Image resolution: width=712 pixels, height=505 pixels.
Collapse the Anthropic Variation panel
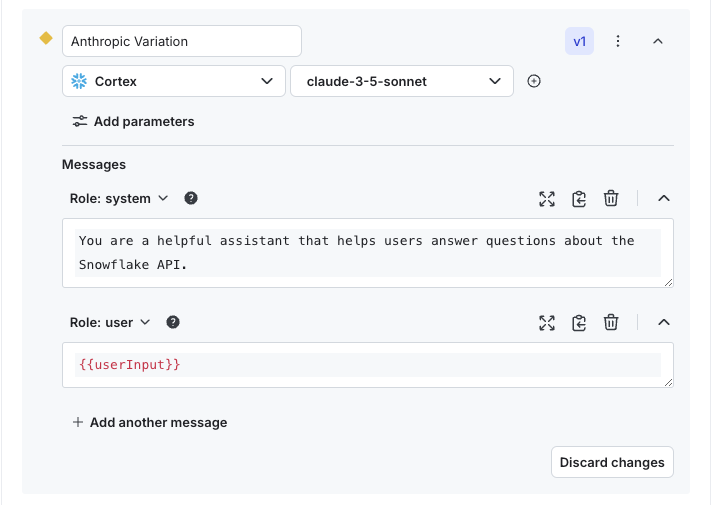(x=658, y=41)
